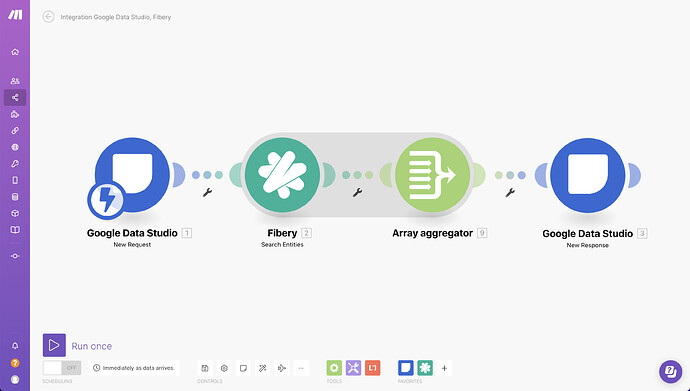Open the help chat bubble button
The width and height of the screenshot is (690, 391).
[x=671, y=372]
